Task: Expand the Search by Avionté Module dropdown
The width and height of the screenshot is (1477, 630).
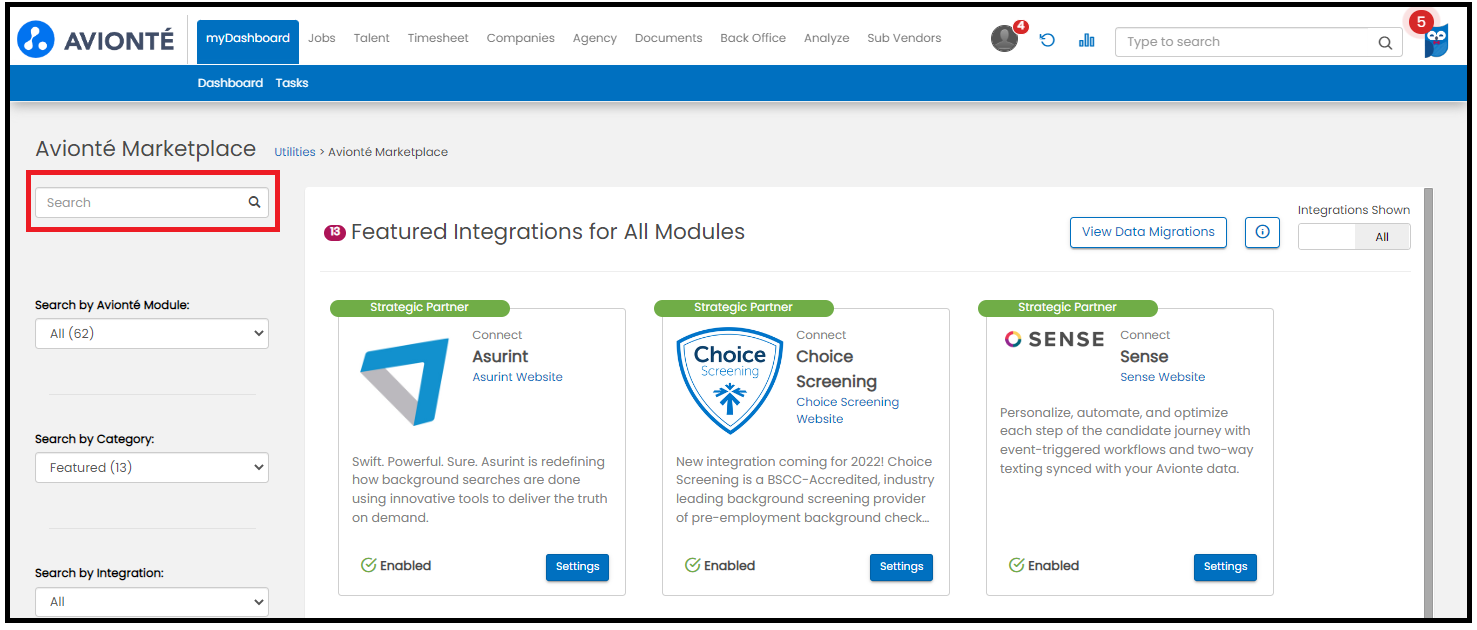Action: pos(152,333)
